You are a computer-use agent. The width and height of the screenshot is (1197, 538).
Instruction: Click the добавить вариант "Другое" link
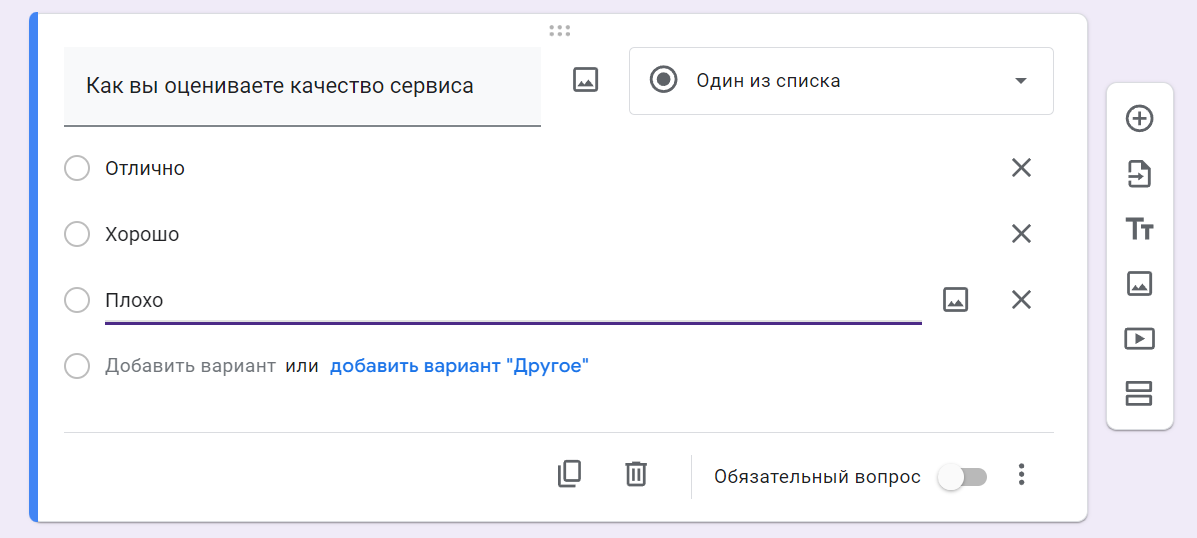(460, 366)
